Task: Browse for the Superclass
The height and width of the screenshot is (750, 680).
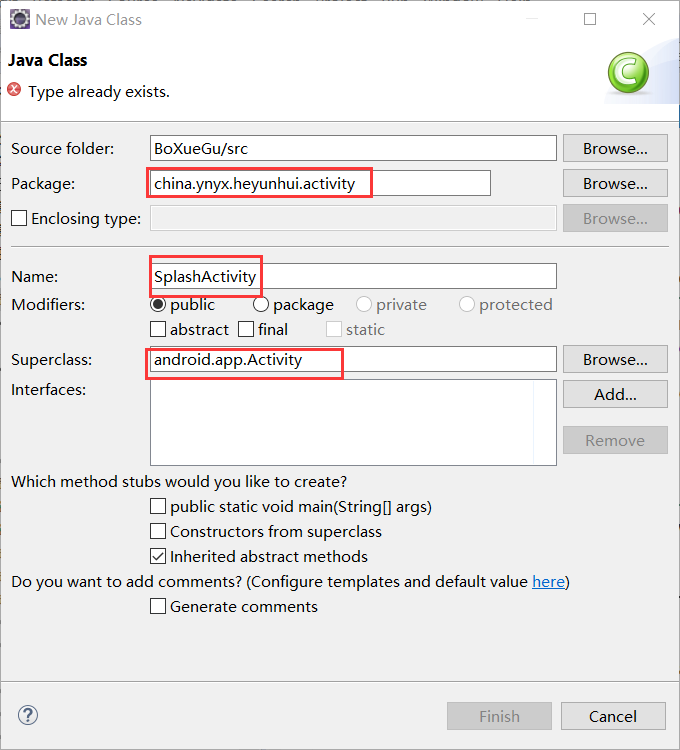Action: [x=615, y=359]
